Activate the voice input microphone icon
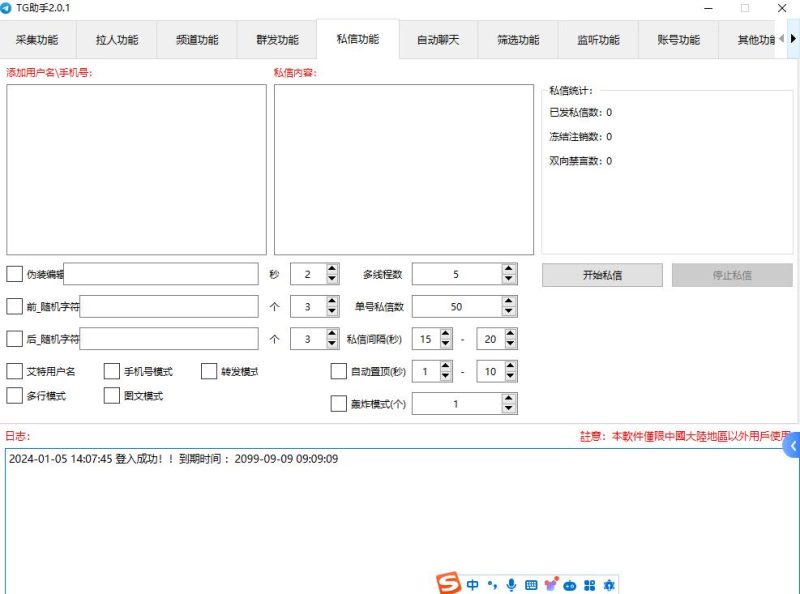800x594 pixels. point(511,582)
